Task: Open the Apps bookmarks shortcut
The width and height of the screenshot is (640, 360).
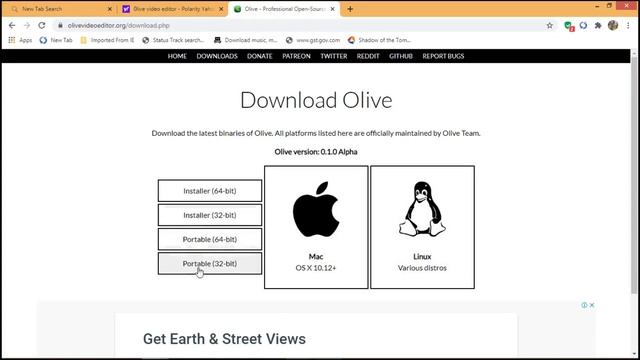Action: [x=20, y=40]
